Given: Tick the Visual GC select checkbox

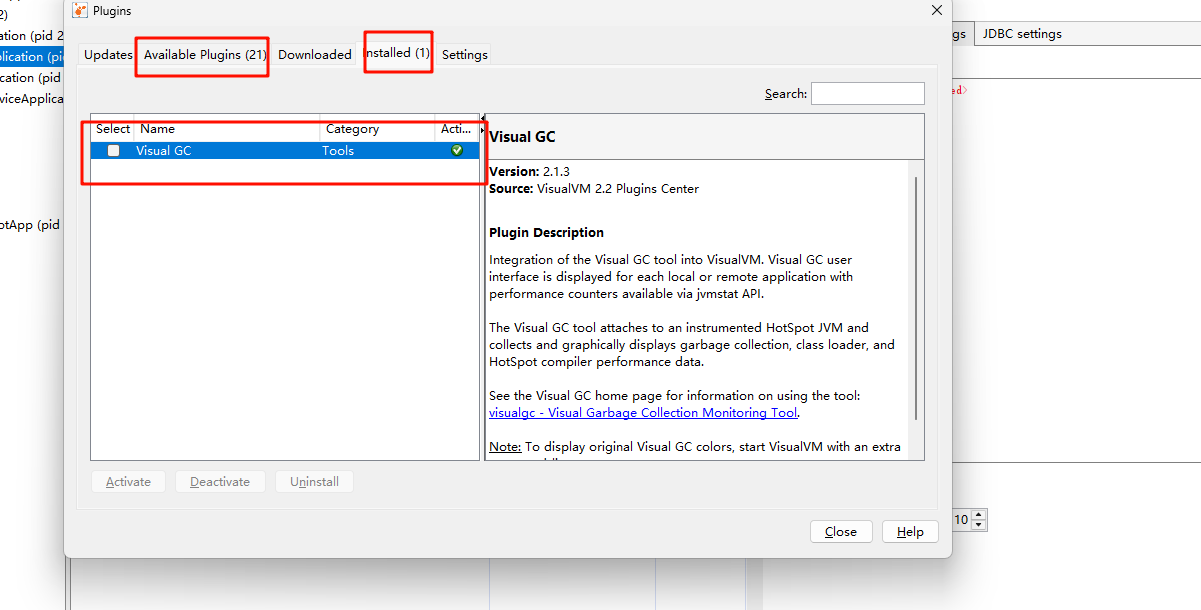Looking at the screenshot, I should pos(113,151).
